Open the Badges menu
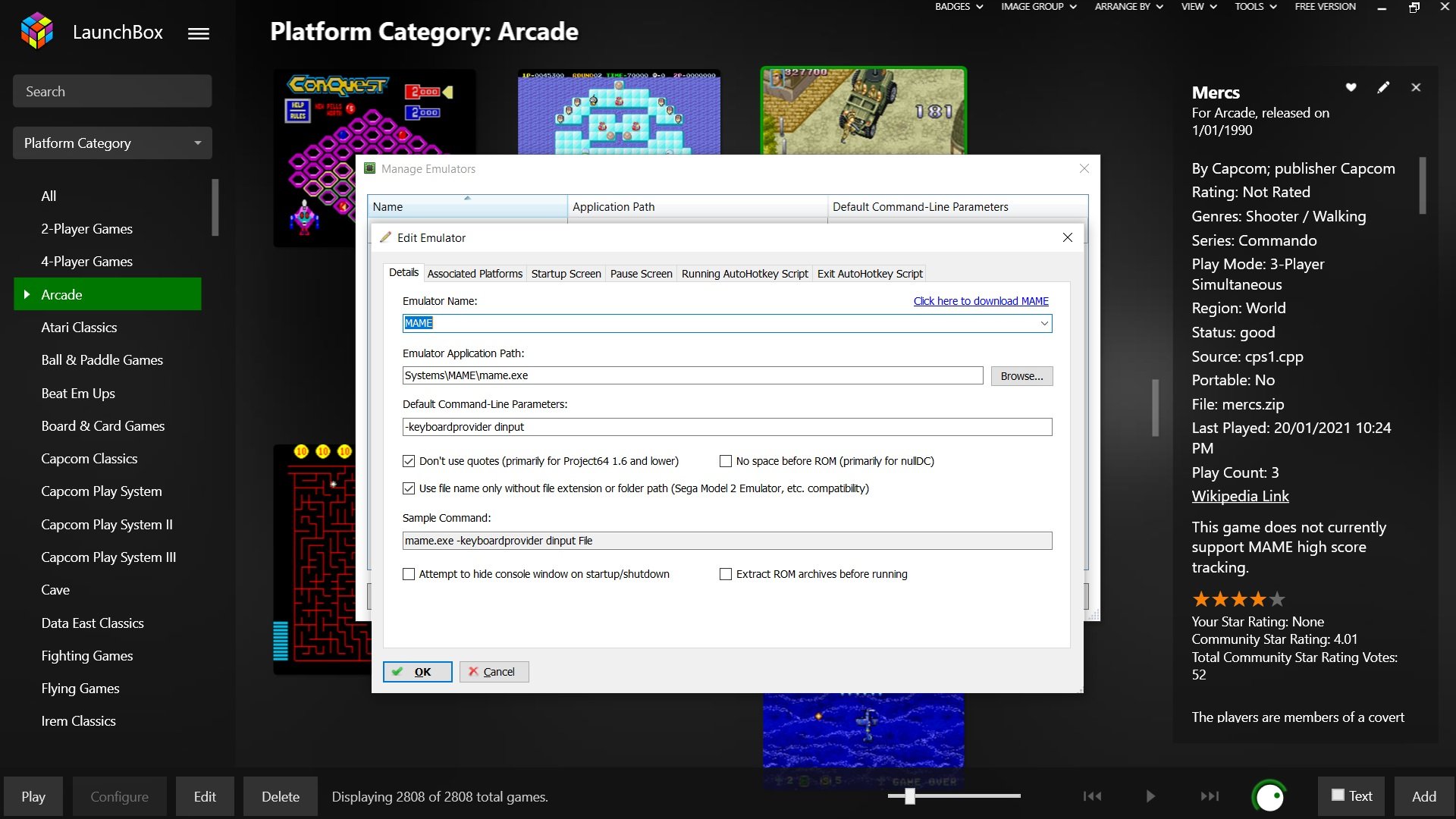 959,7
